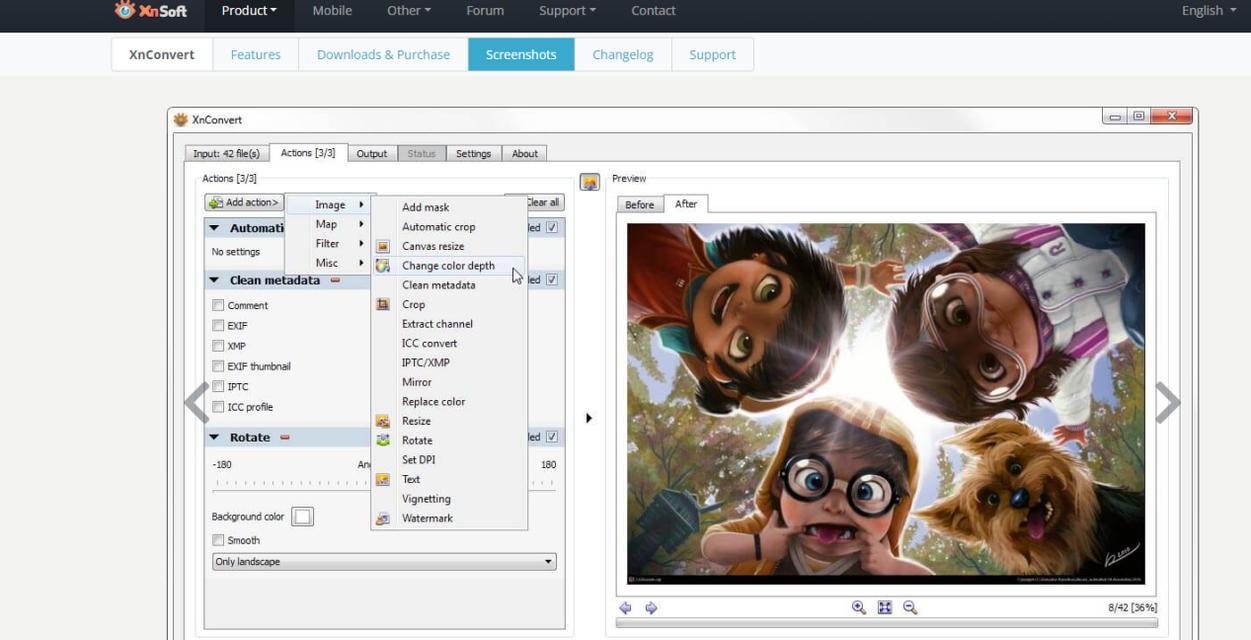The height and width of the screenshot is (640, 1251).
Task: Fit preview image to window
Action: point(884,607)
